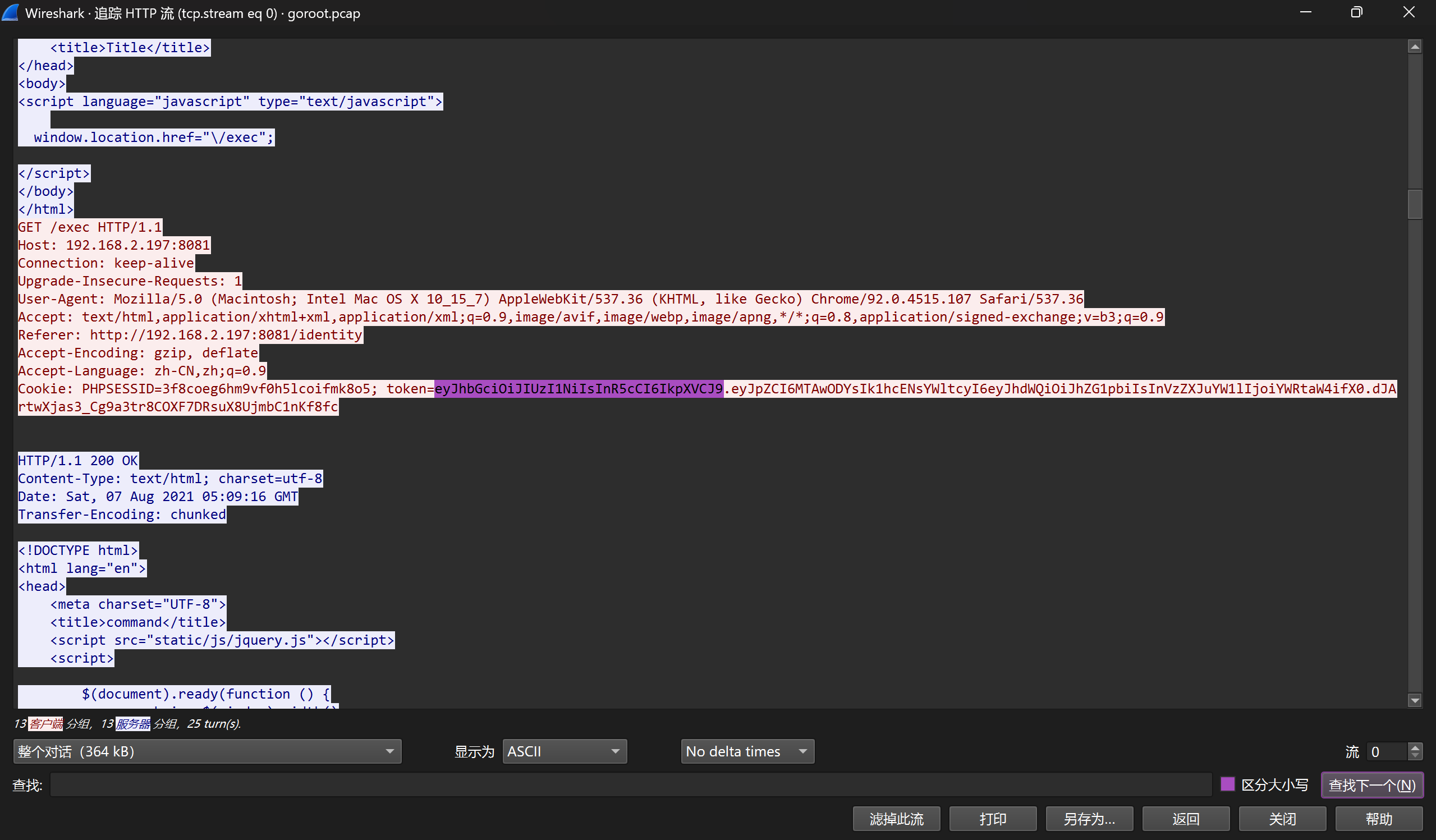Click the $(document).ready(function () { line
This screenshot has height=840, width=1436.
point(206,694)
